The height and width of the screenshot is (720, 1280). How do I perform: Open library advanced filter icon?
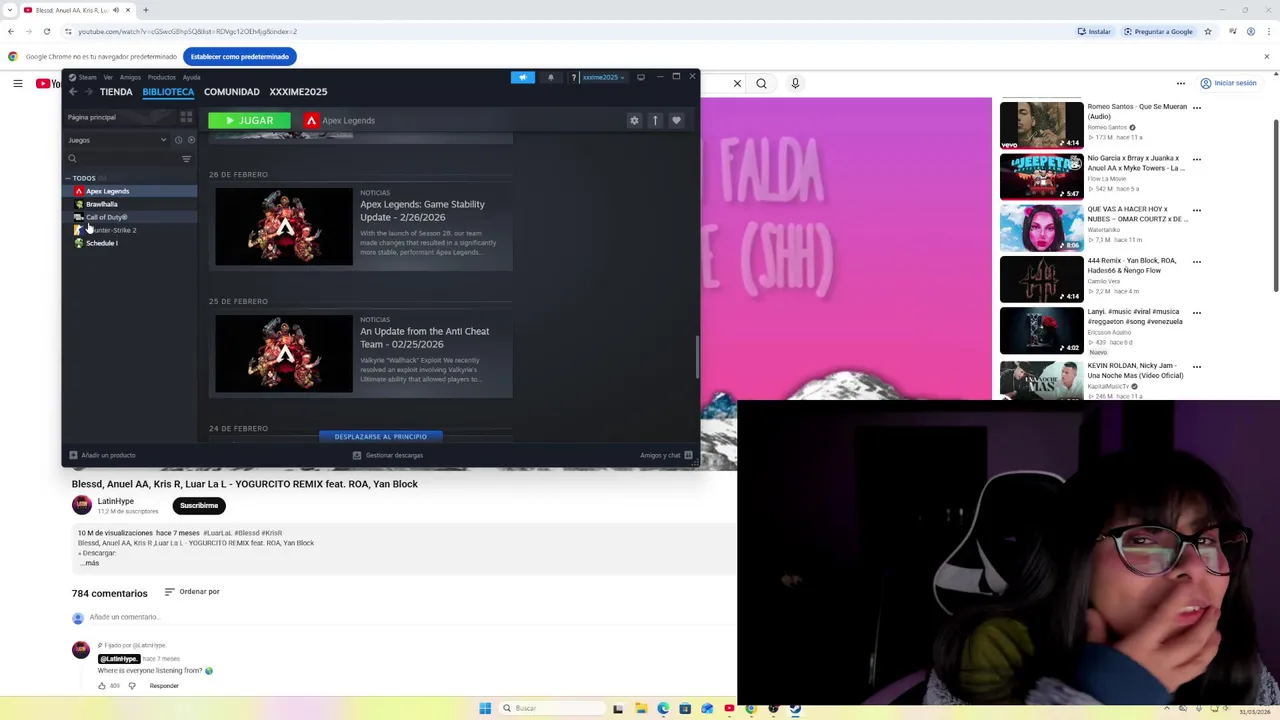[186, 159]
